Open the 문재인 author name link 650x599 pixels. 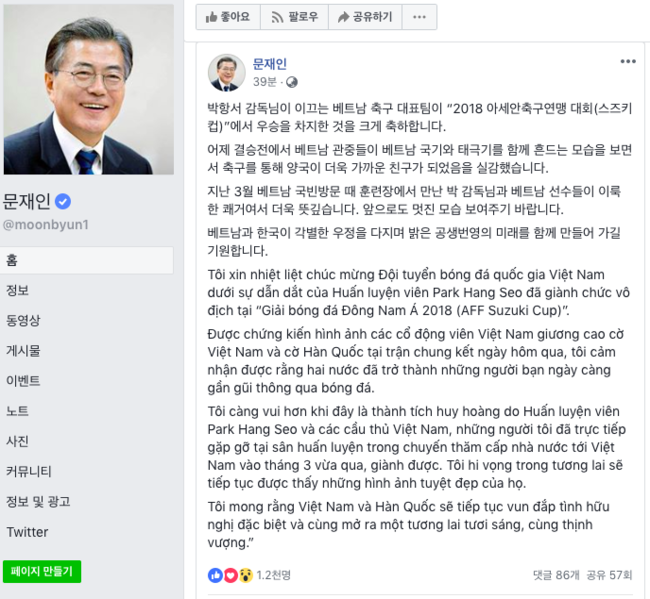270,64
